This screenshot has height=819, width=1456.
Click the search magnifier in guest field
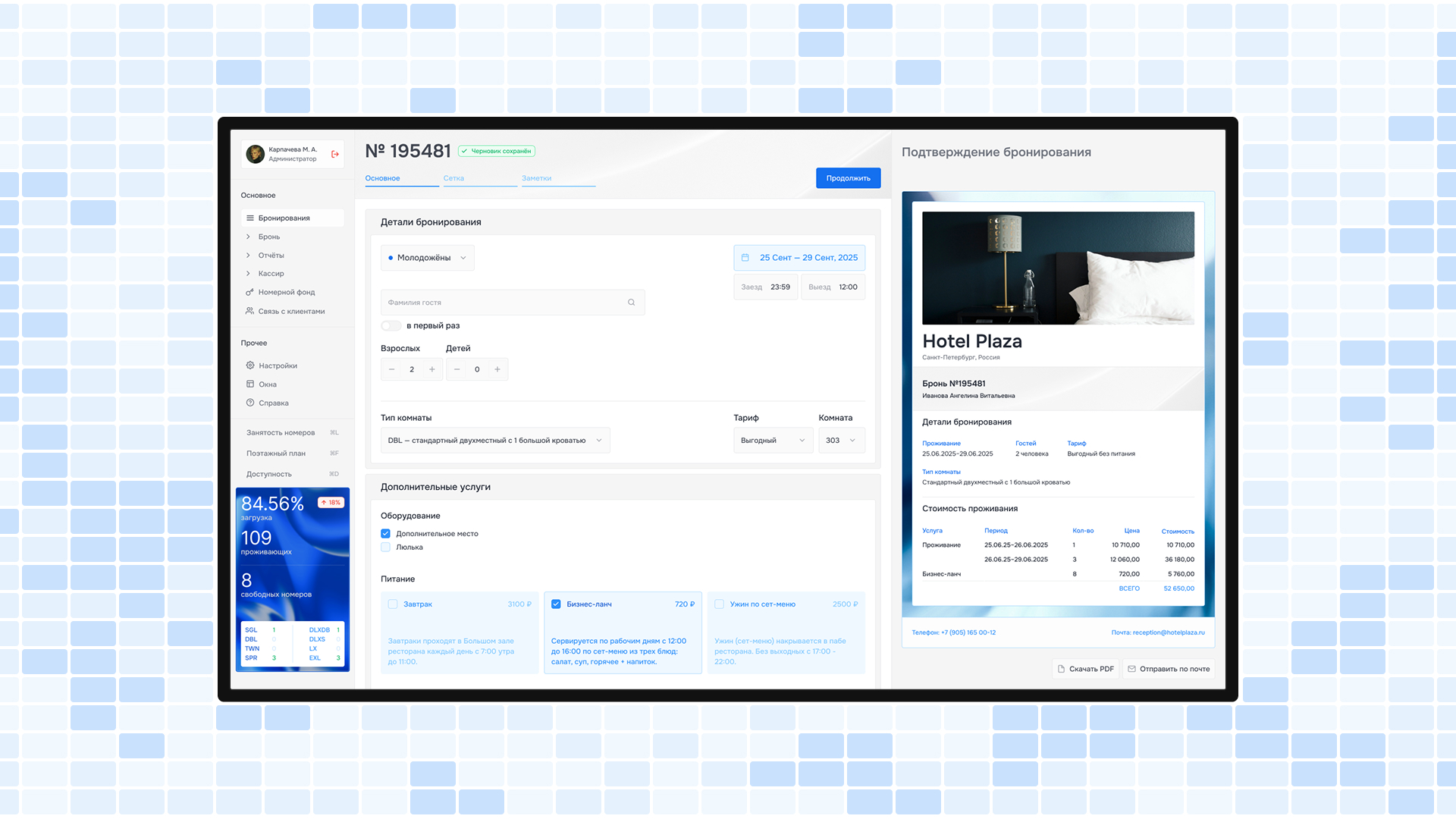pyautogui.click(x=631, y=303)
